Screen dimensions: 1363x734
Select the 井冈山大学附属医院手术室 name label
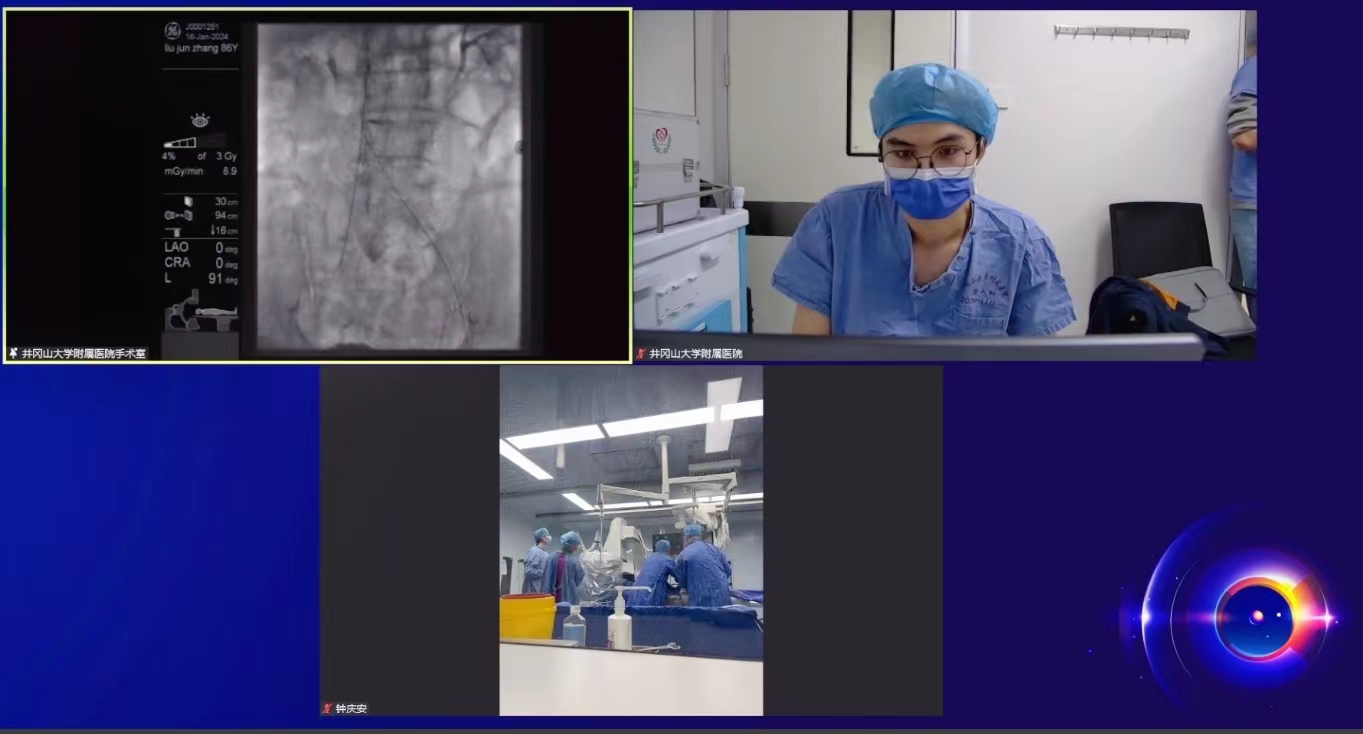[84, 353]
